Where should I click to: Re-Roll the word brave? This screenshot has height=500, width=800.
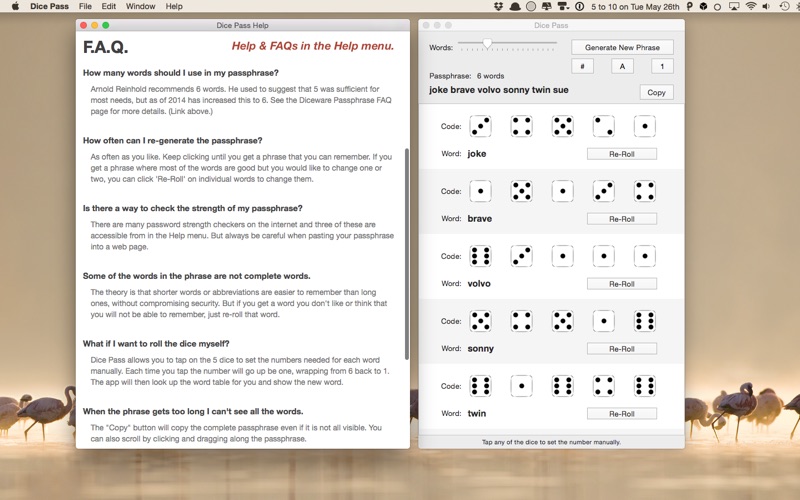[621, 219]
